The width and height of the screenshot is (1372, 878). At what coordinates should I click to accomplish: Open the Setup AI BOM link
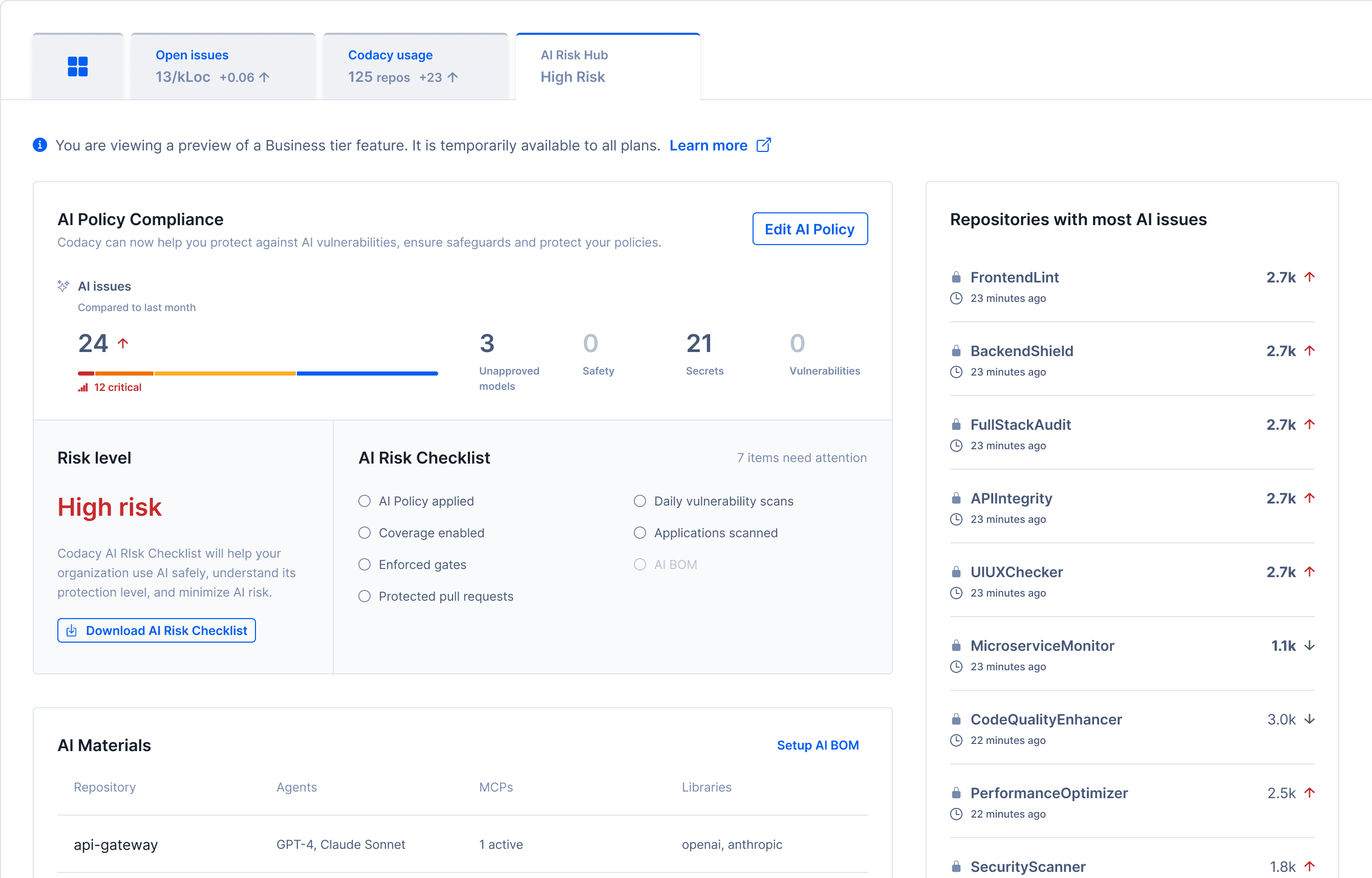(818, 745)
